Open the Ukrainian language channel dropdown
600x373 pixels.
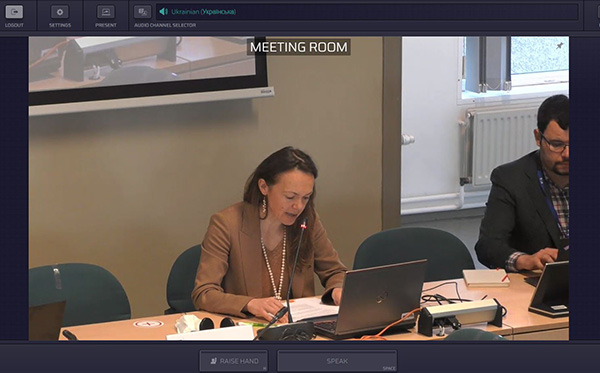coord(367,12)
